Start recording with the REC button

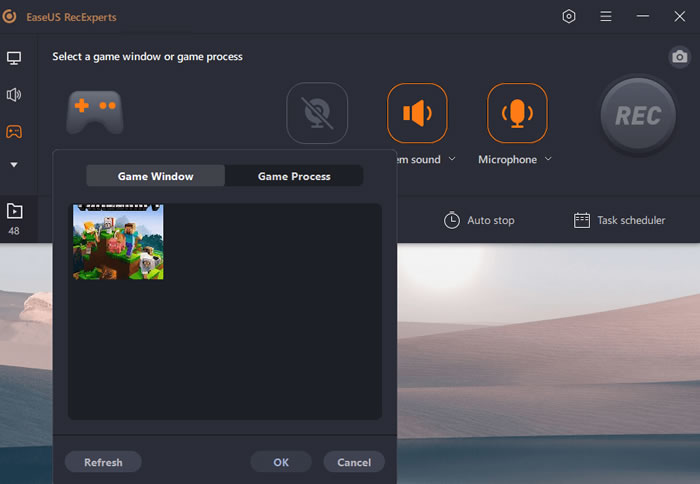(638, 115)
